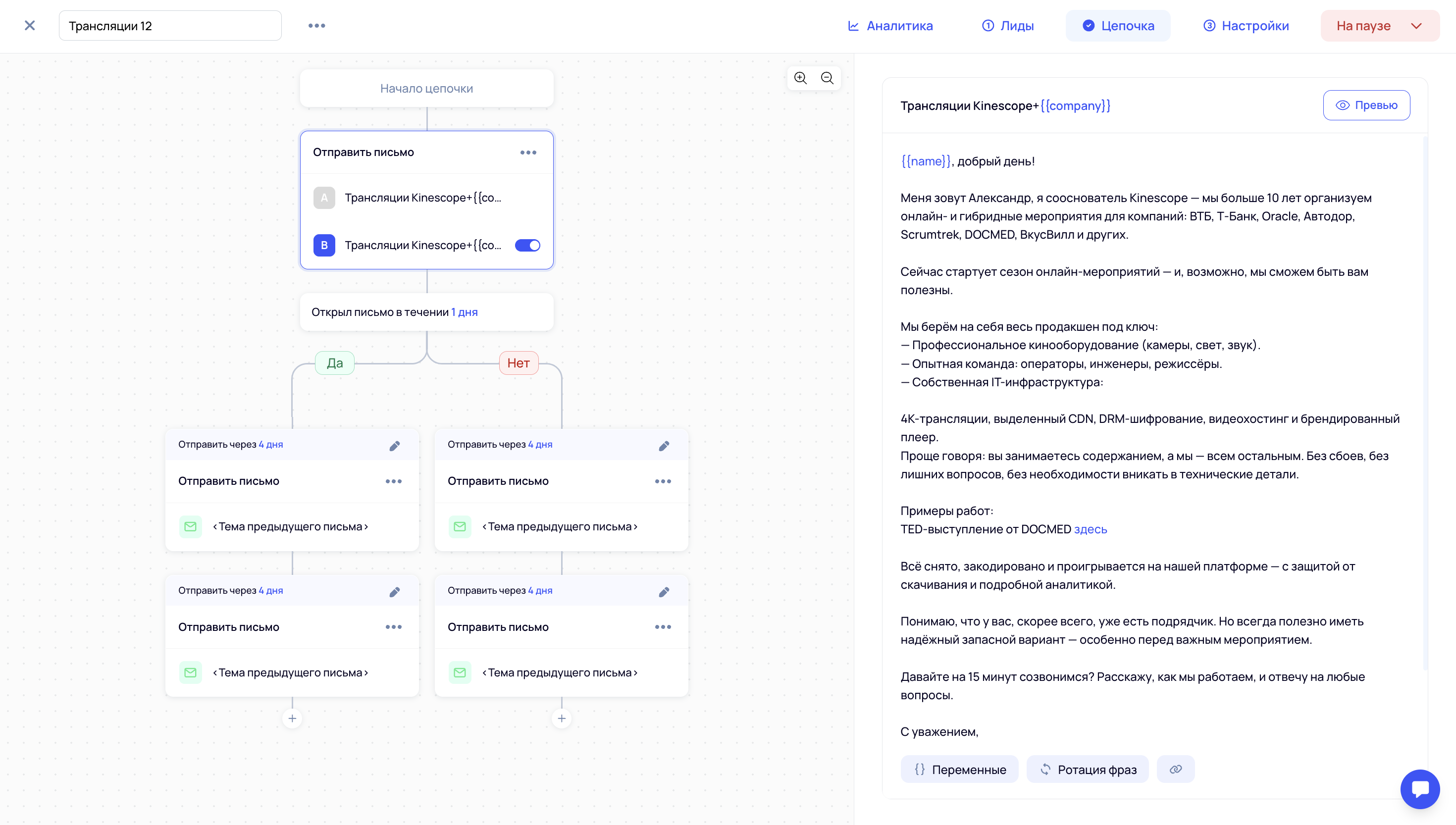Screen dimensions: 1456x825
Task: Click the 'Да' branch label
Action: [335, 363]
